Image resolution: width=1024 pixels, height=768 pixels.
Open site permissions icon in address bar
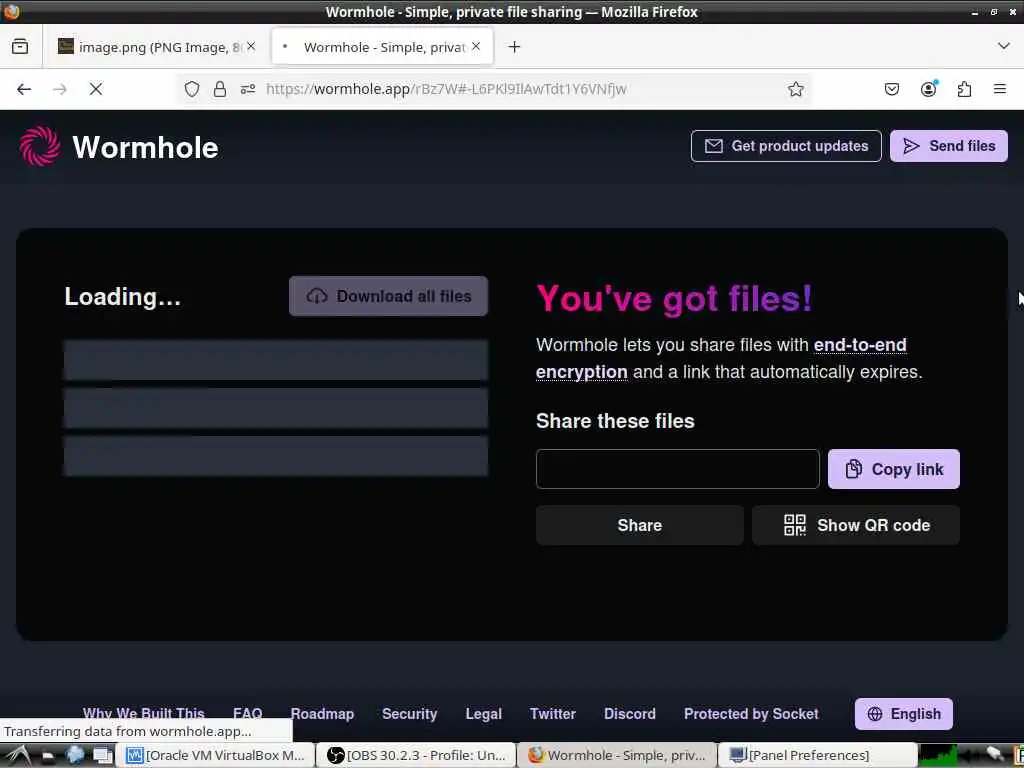248,89
